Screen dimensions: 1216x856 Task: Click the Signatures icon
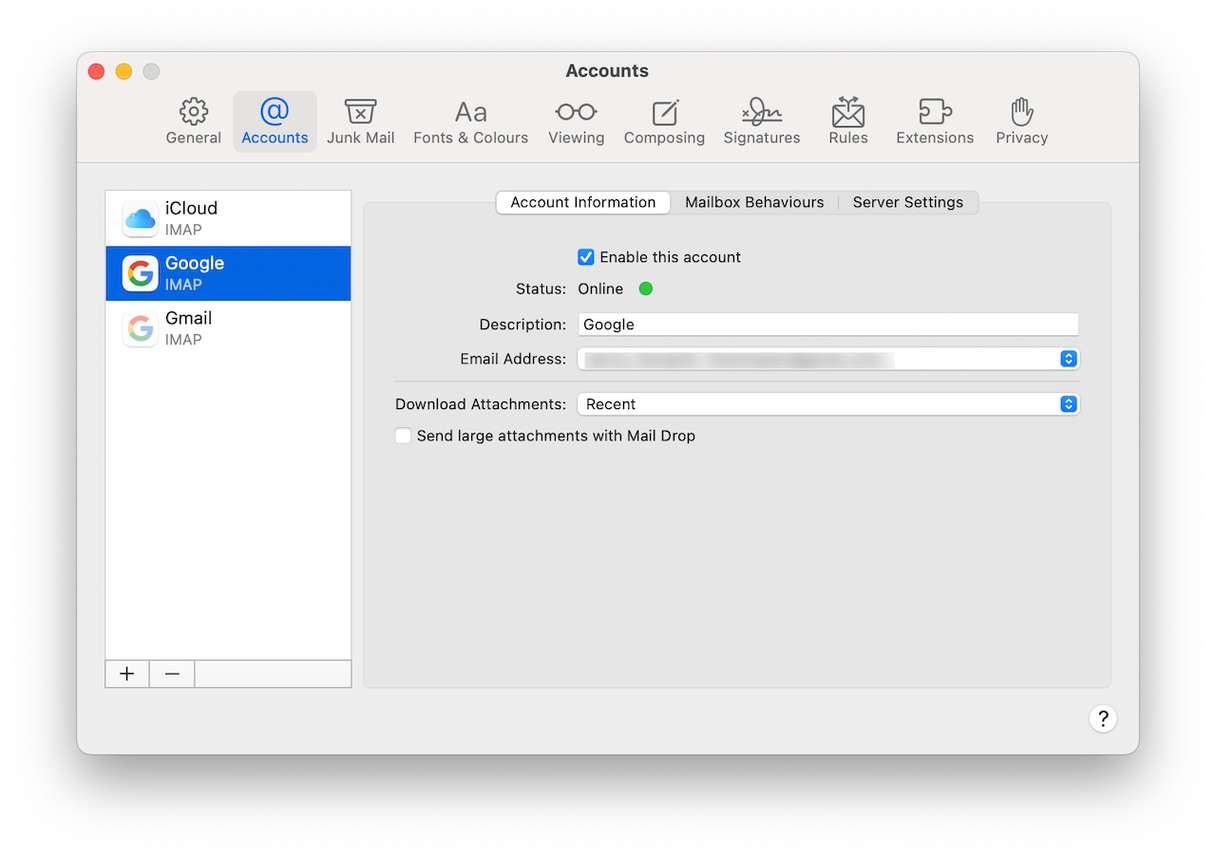click(x=761, y=118)
